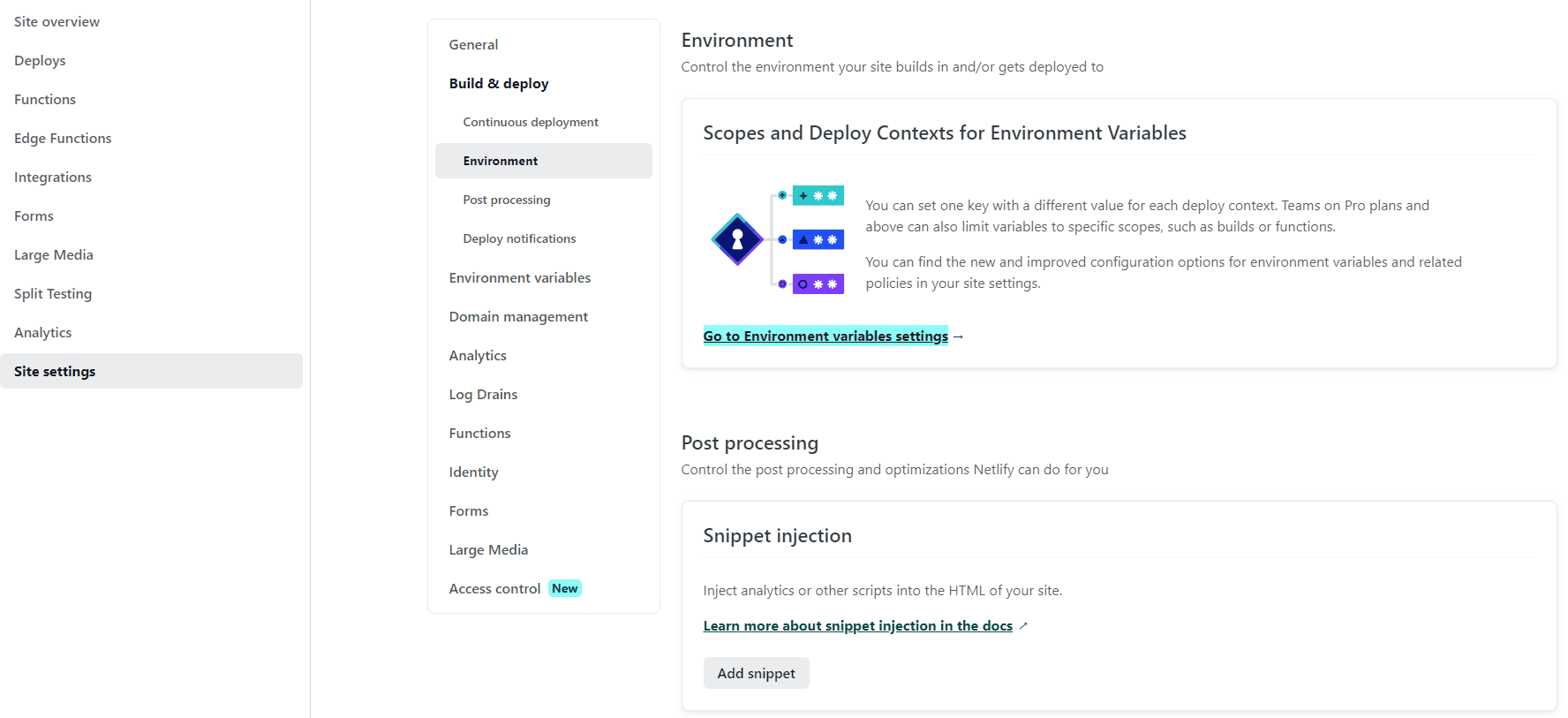Click the purple variable badge in illustration
Image resolution: width=1568 pixels, height=718 pixels.
[x=818, y=284]
